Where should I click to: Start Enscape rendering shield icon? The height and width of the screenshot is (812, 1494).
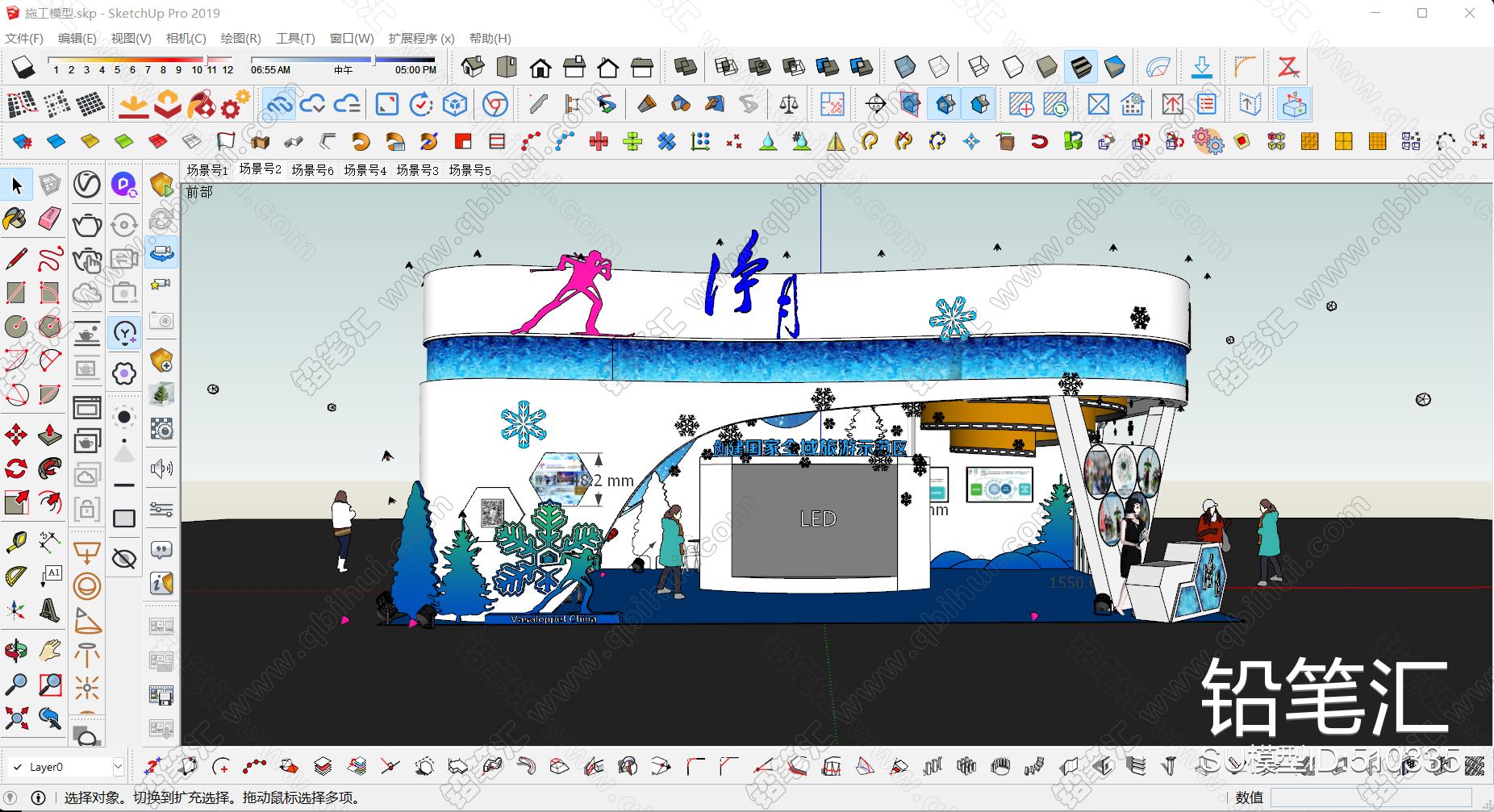point(162,185)
